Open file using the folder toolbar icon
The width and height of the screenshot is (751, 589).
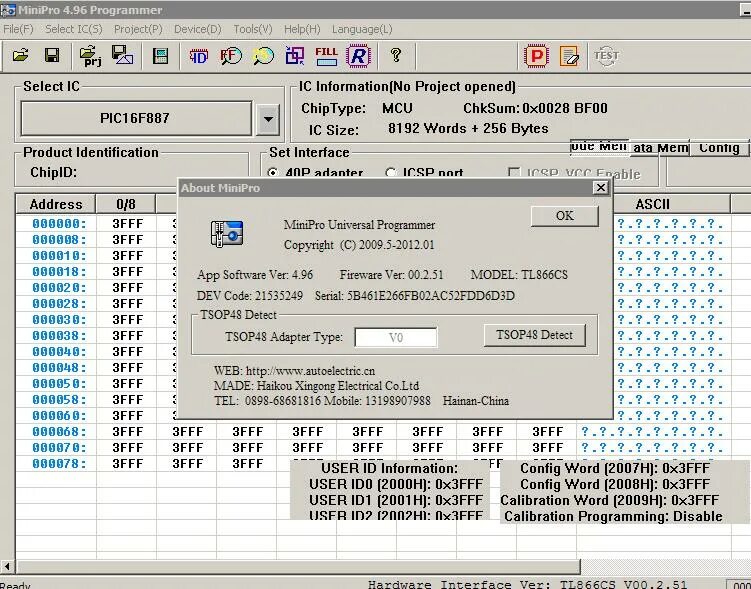21,56
